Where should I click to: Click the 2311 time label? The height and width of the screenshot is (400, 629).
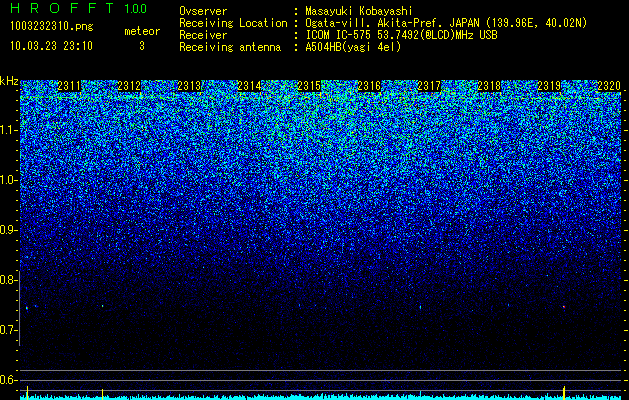pyautogui.click(x=69, y=86)
